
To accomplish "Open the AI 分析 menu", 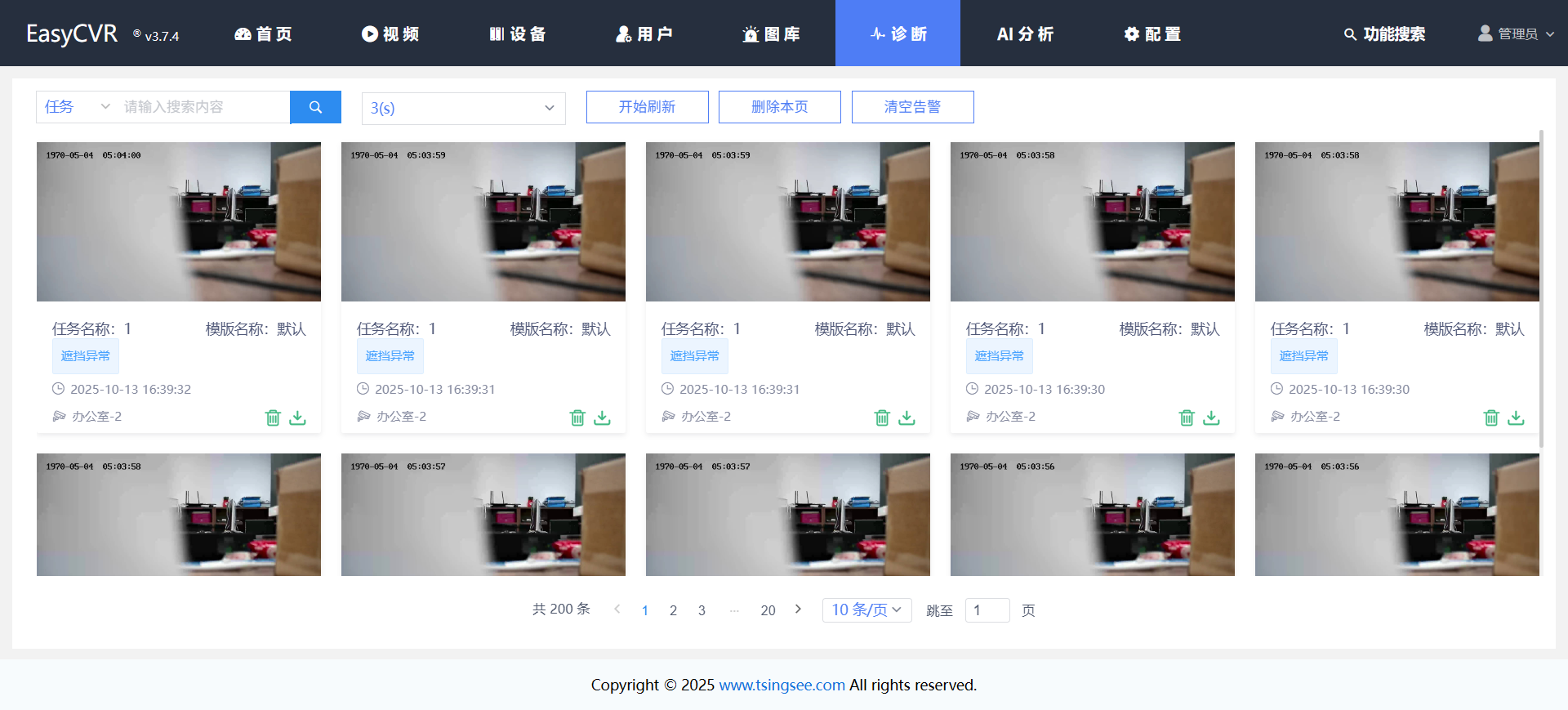I will coord(1025,33).
